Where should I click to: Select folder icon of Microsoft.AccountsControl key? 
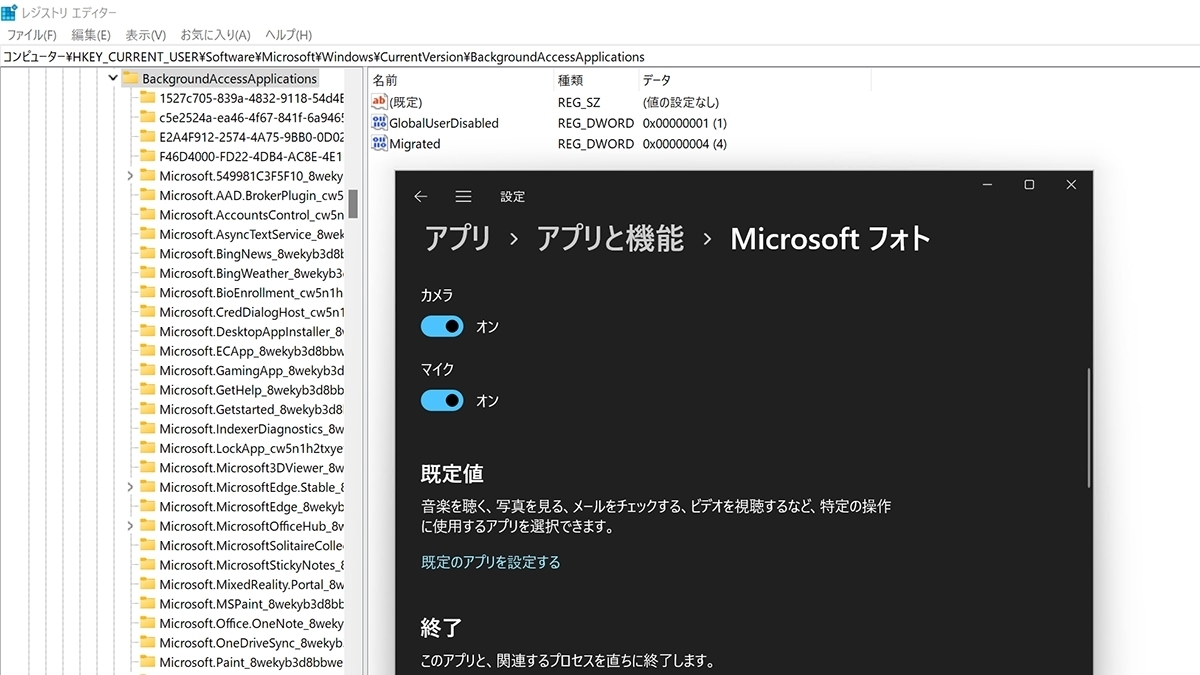coord(147,215)
